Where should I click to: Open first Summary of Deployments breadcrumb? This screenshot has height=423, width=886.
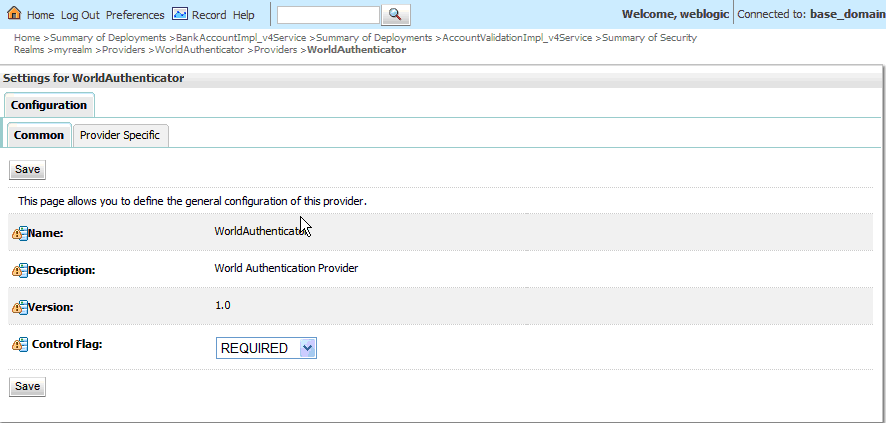click(x=108, y=38)
